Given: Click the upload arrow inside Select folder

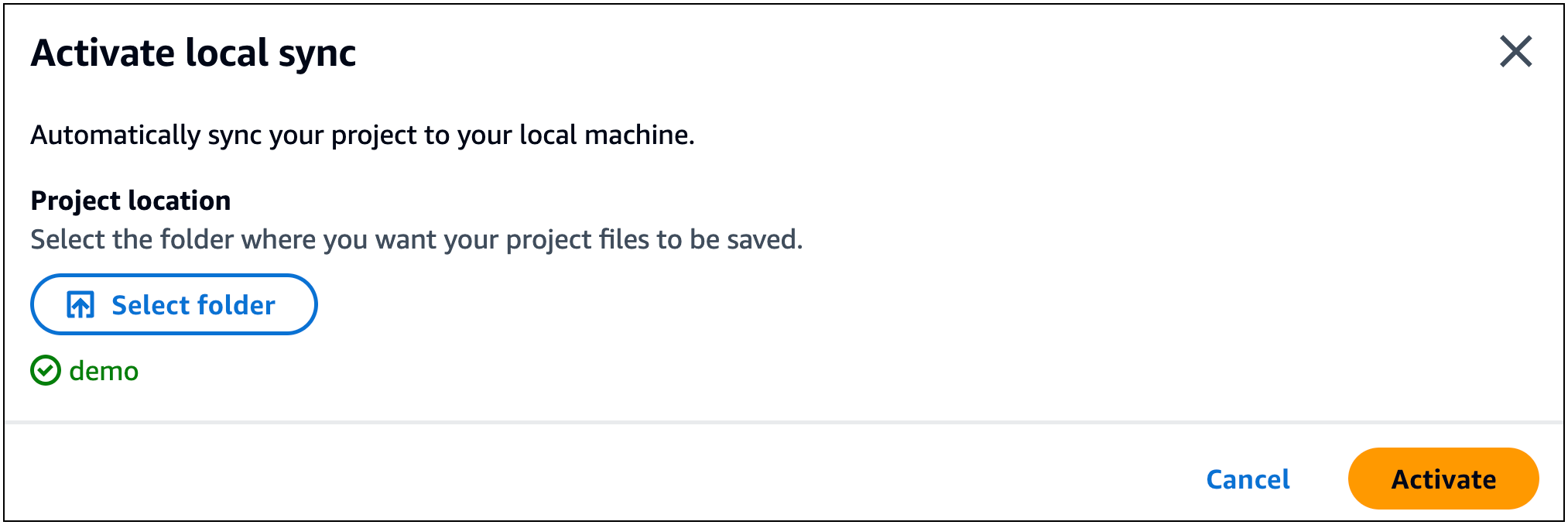Looking at the screenshot, I should click(x=81, y=304).
